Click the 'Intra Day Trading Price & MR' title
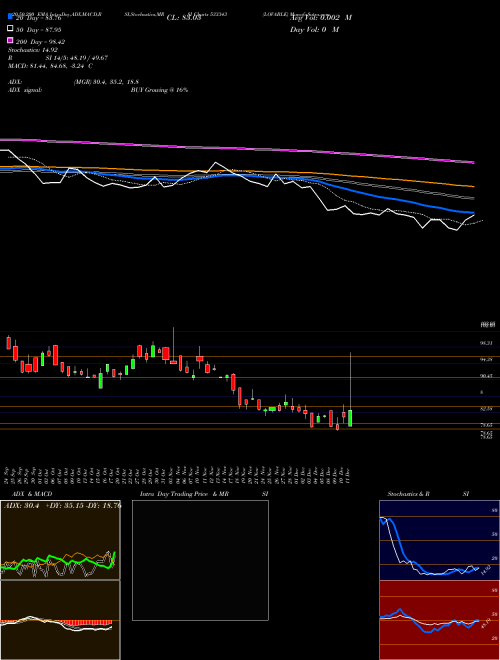 tap(184, 494)
